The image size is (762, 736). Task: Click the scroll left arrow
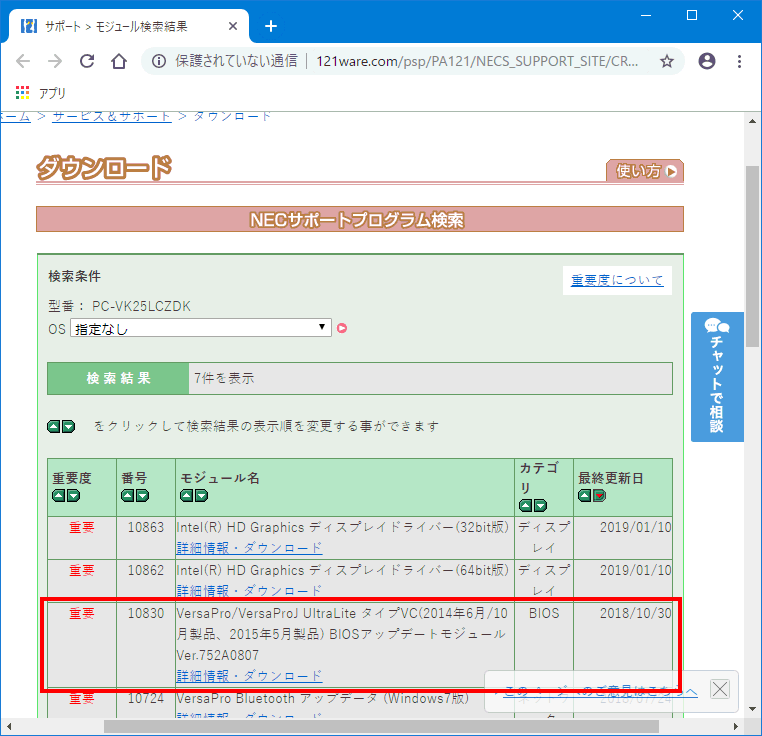tap(8, 727)
